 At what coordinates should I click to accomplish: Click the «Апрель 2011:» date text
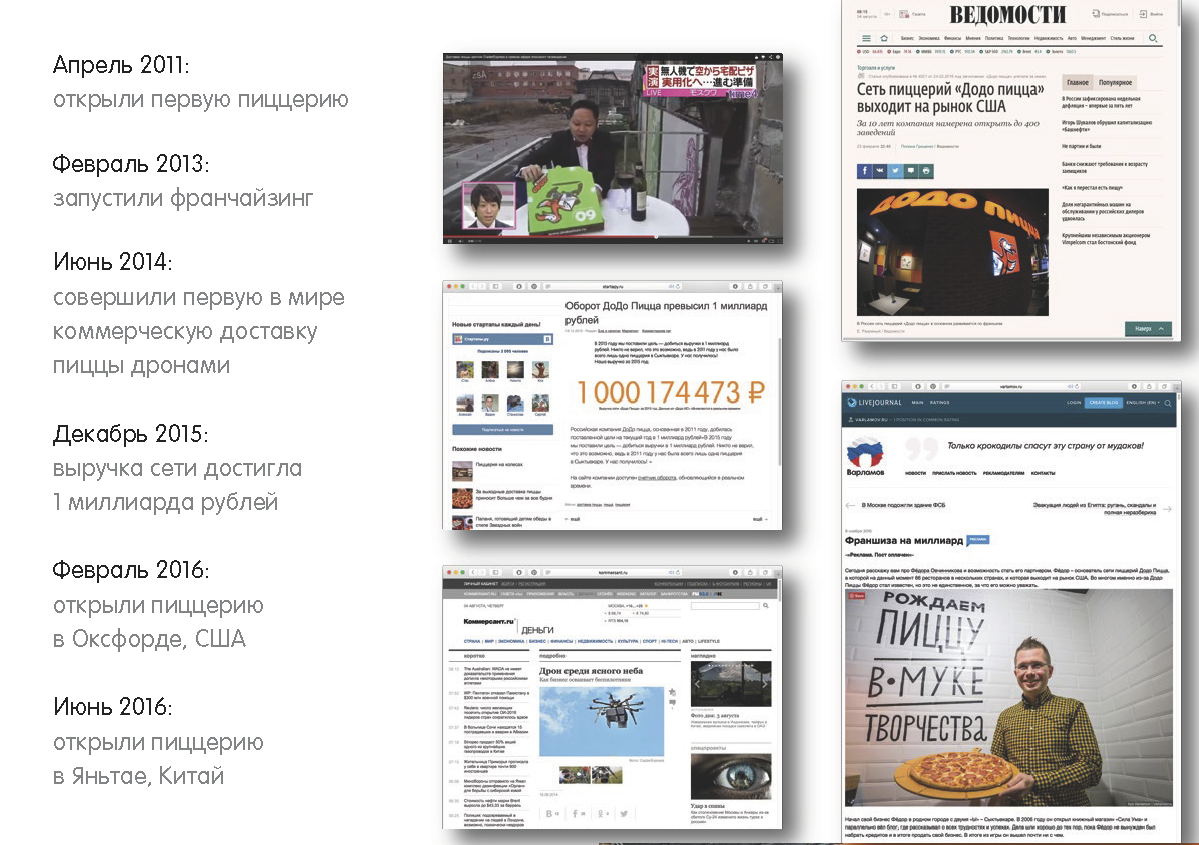pos(121,65)
